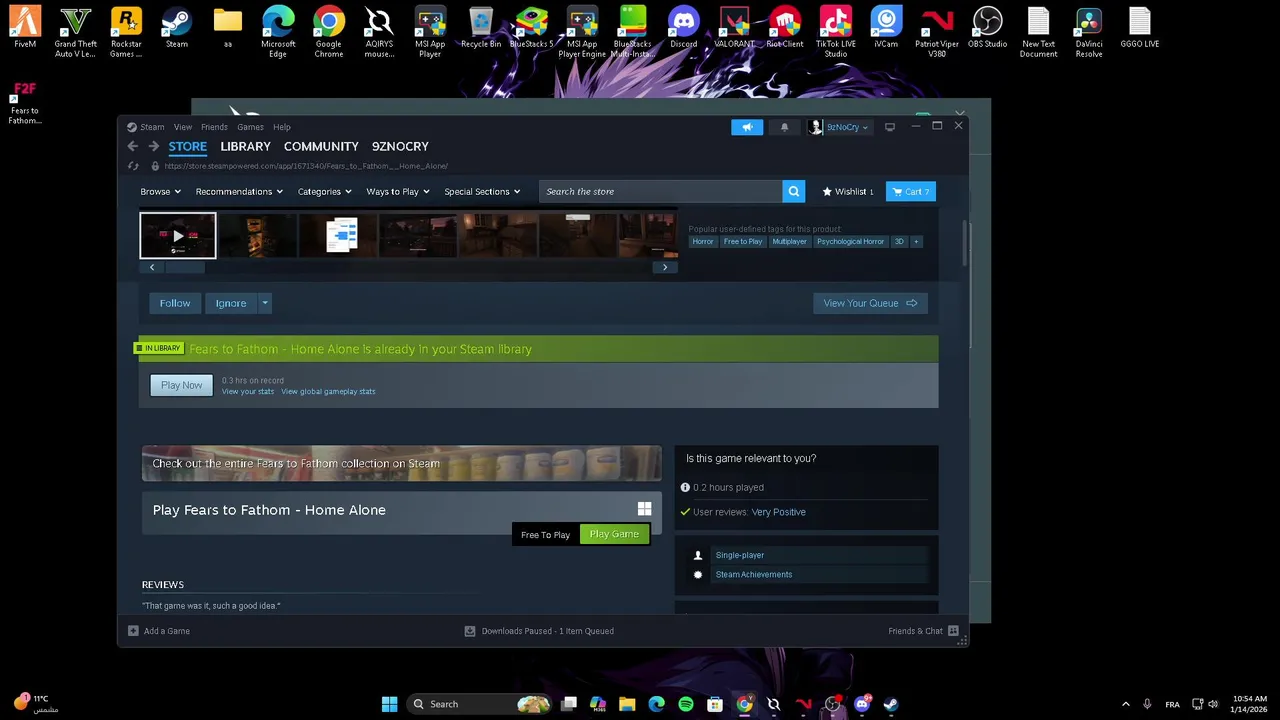1280x720 pixels.
Task: Open the Fears to Fathom collection banner
Action: click(x=401, y=463)
